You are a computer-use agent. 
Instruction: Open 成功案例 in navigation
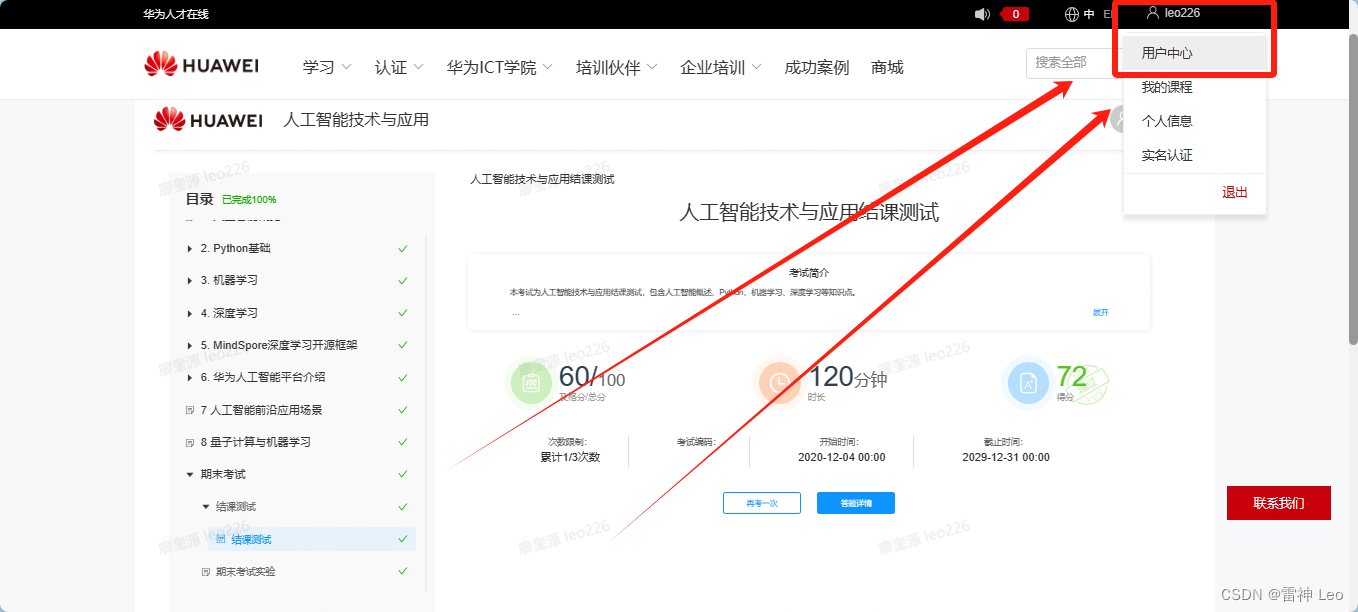click(x=817, y=67)
